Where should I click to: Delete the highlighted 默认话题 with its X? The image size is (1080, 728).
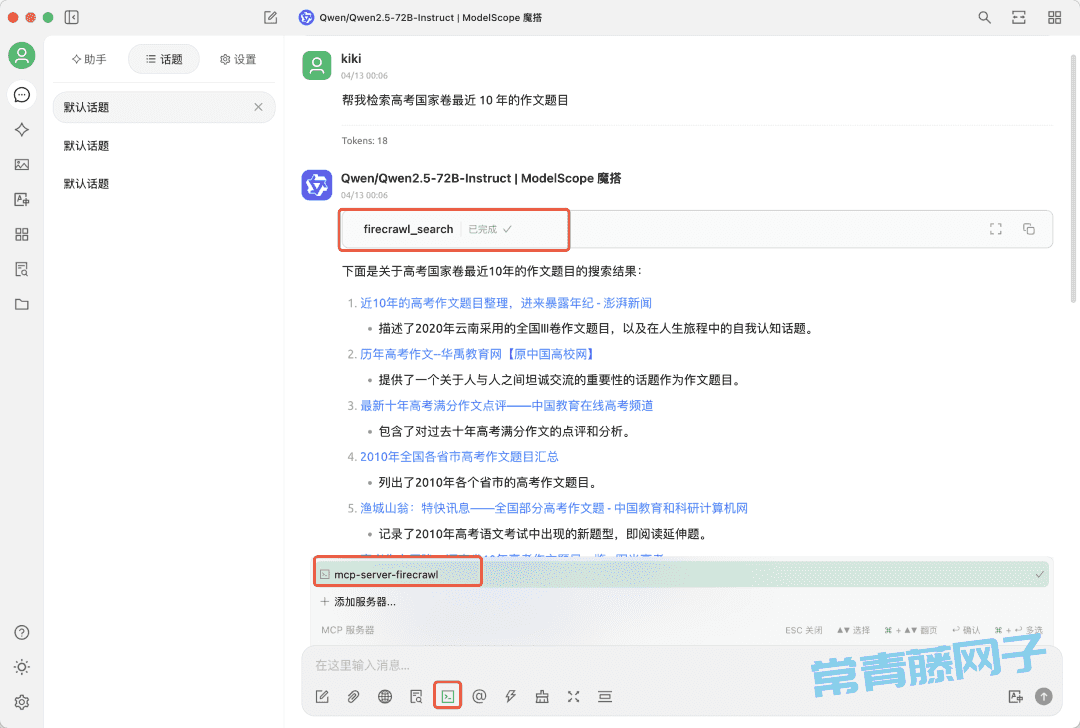click(258, 107)
